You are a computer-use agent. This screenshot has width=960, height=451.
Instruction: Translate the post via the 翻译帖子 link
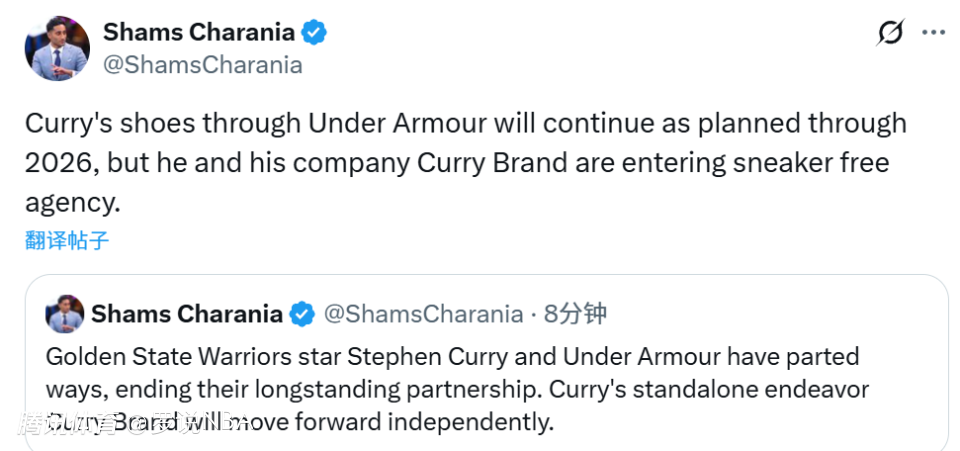click(67, 240)
